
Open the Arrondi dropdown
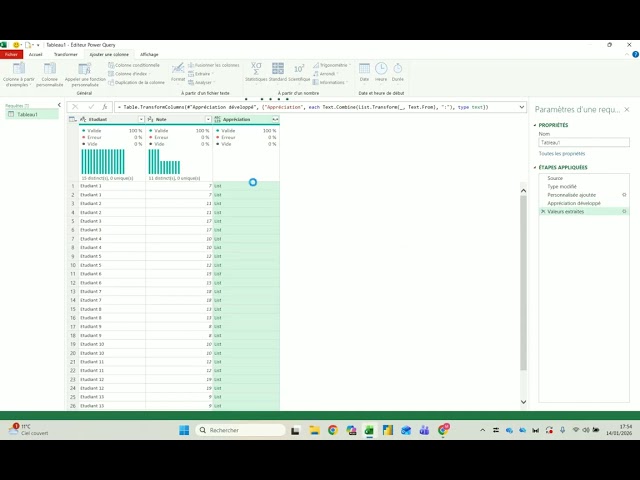(x=326, y=74)
